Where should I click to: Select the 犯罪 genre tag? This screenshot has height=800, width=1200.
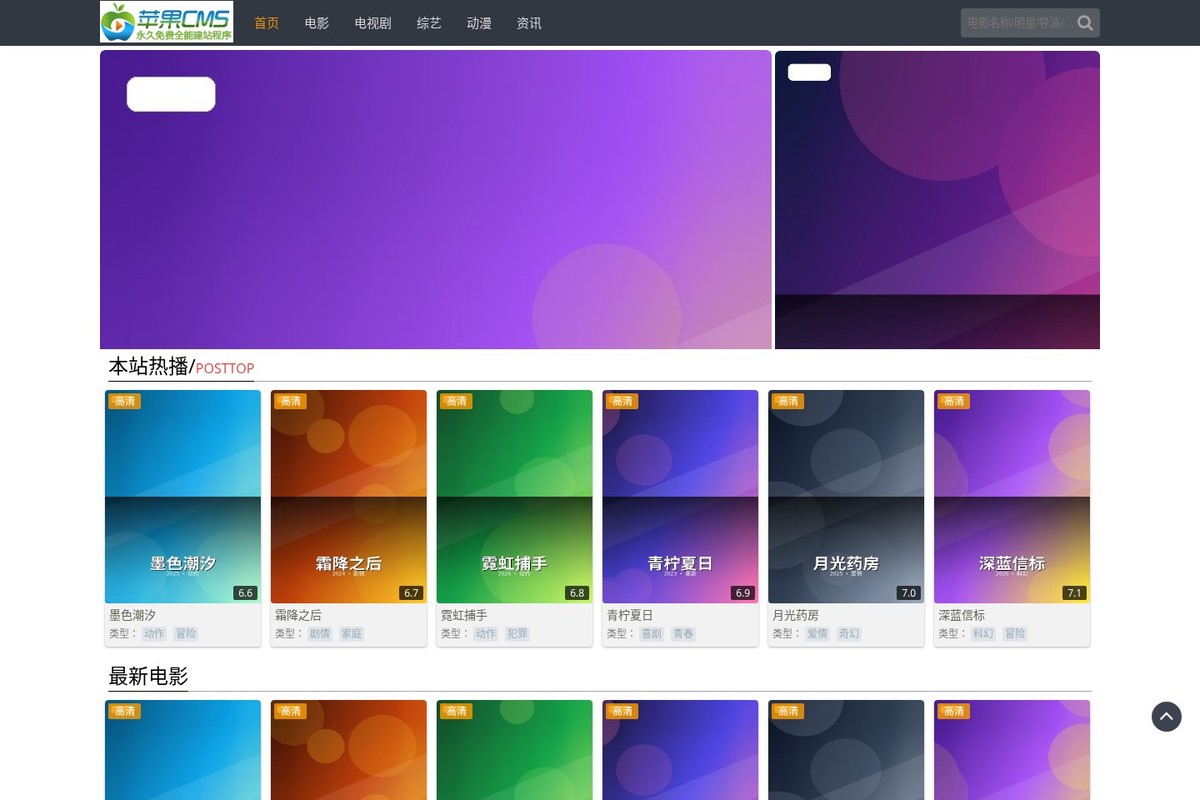(518, 634)
